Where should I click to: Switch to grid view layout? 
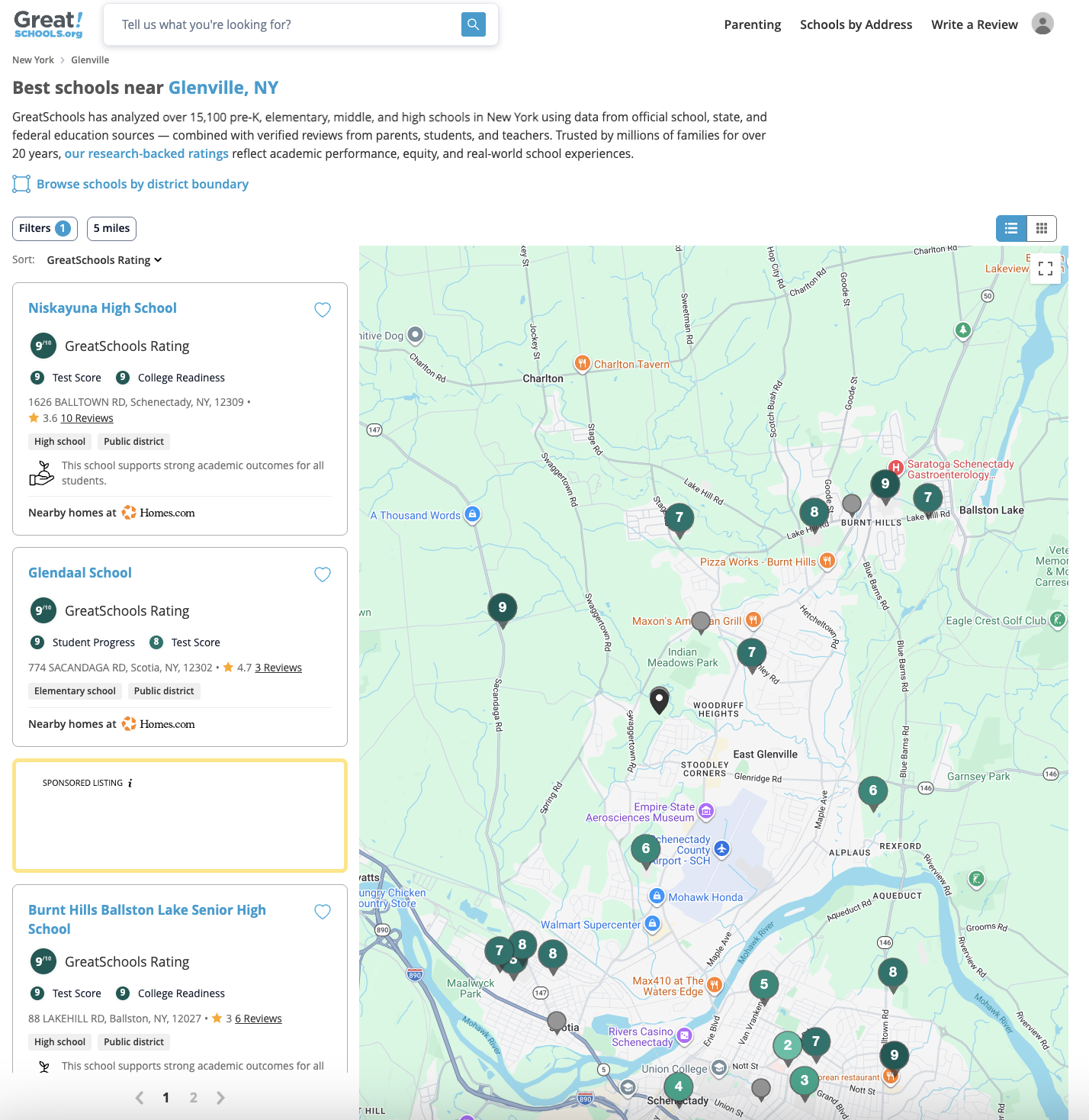coord(1042,228)
